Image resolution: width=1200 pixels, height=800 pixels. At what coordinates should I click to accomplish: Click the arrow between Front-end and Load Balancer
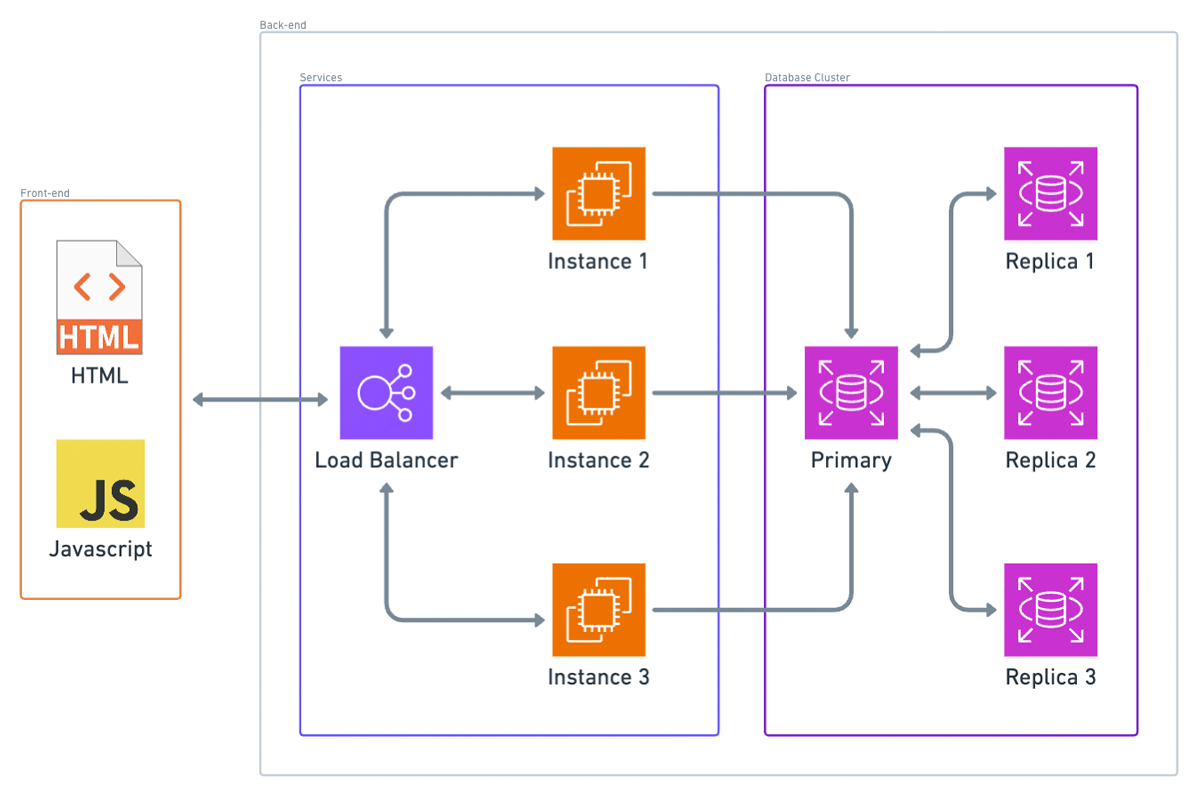pos(260,400)
